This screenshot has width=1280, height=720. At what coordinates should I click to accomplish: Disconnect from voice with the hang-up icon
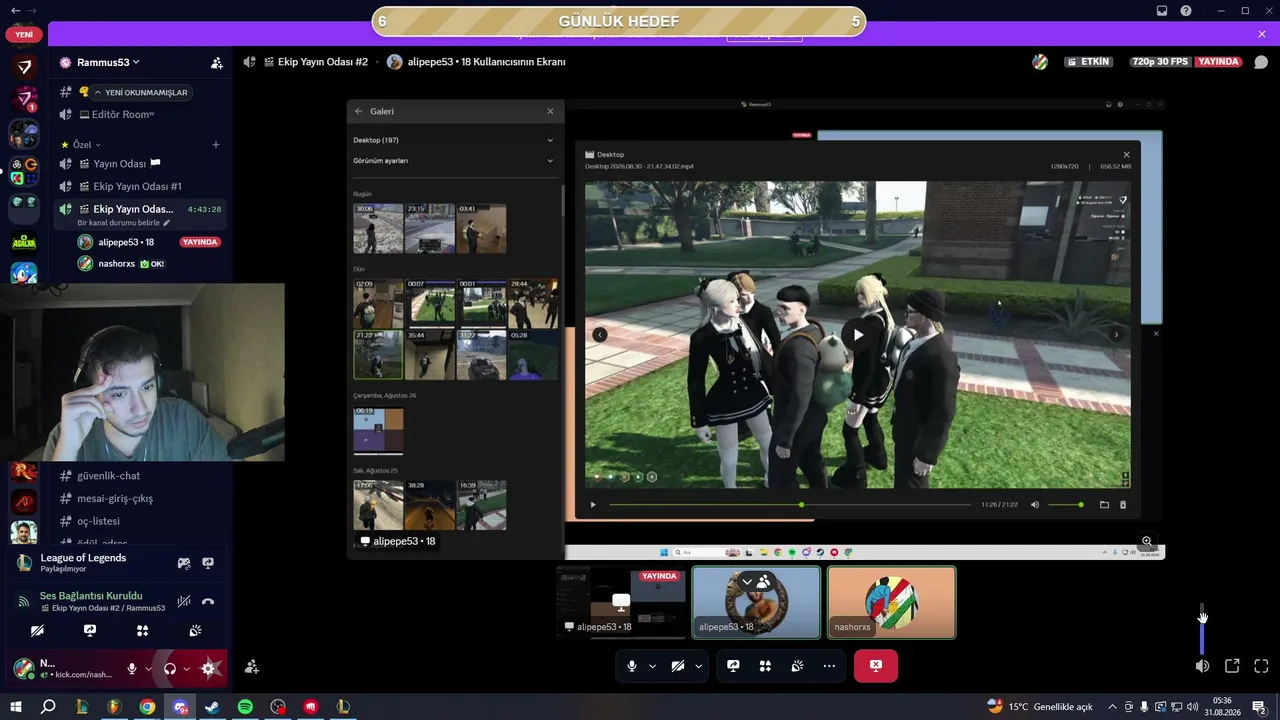[x=208, y=601]
